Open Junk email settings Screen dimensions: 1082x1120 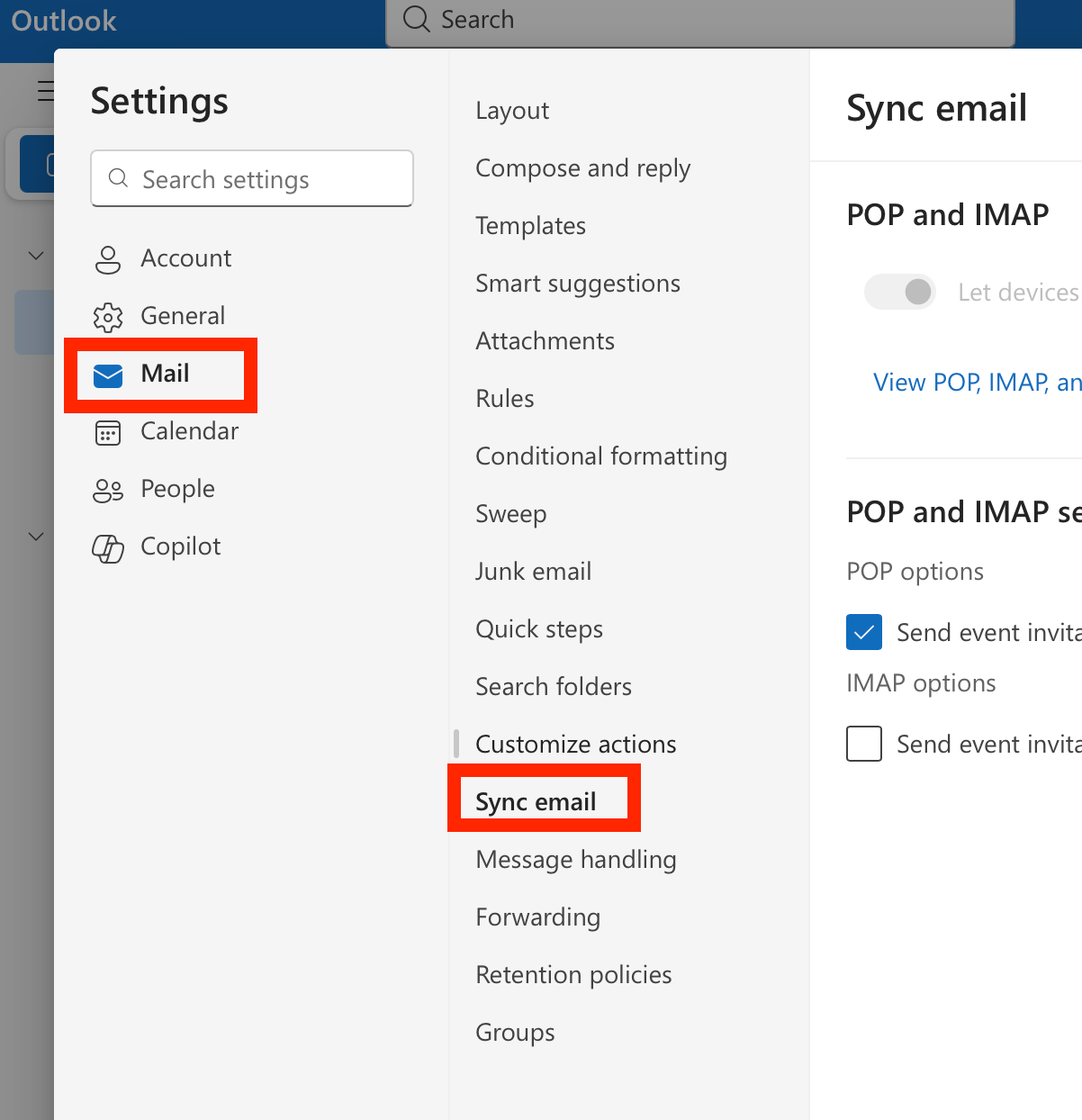533,572
